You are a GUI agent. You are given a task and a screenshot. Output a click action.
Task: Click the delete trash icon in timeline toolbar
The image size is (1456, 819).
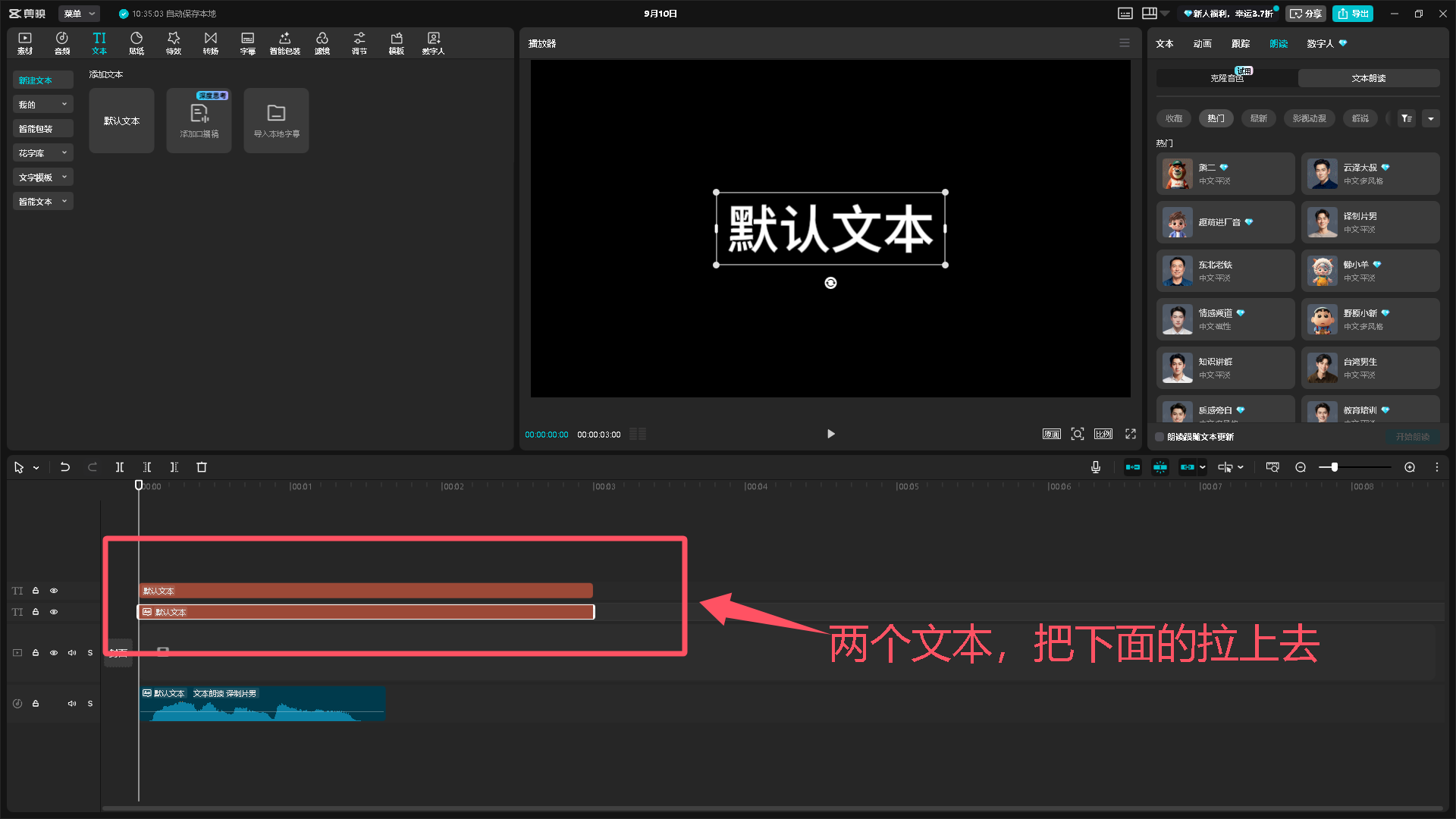point(202,467)
